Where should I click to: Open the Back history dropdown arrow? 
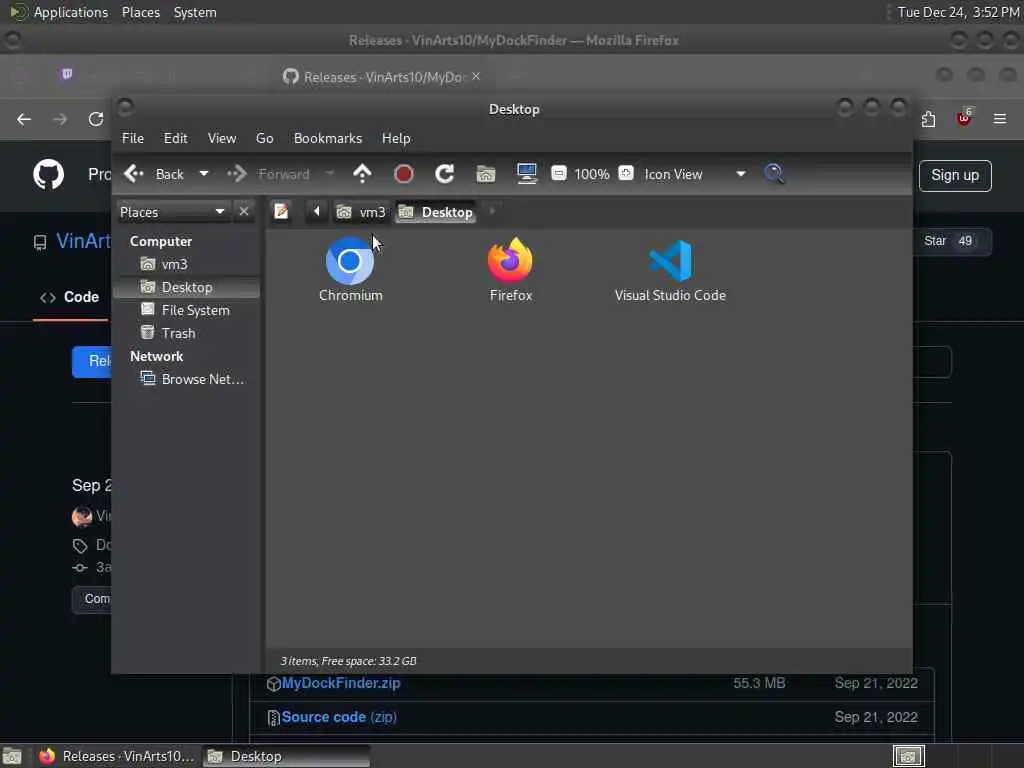point(204,174)
